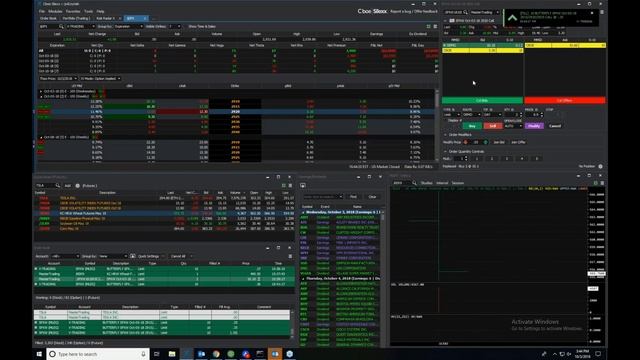Open Account dropdown in order book
The height and width of the screenshot is (360, 640).
(x=64, y=256)
